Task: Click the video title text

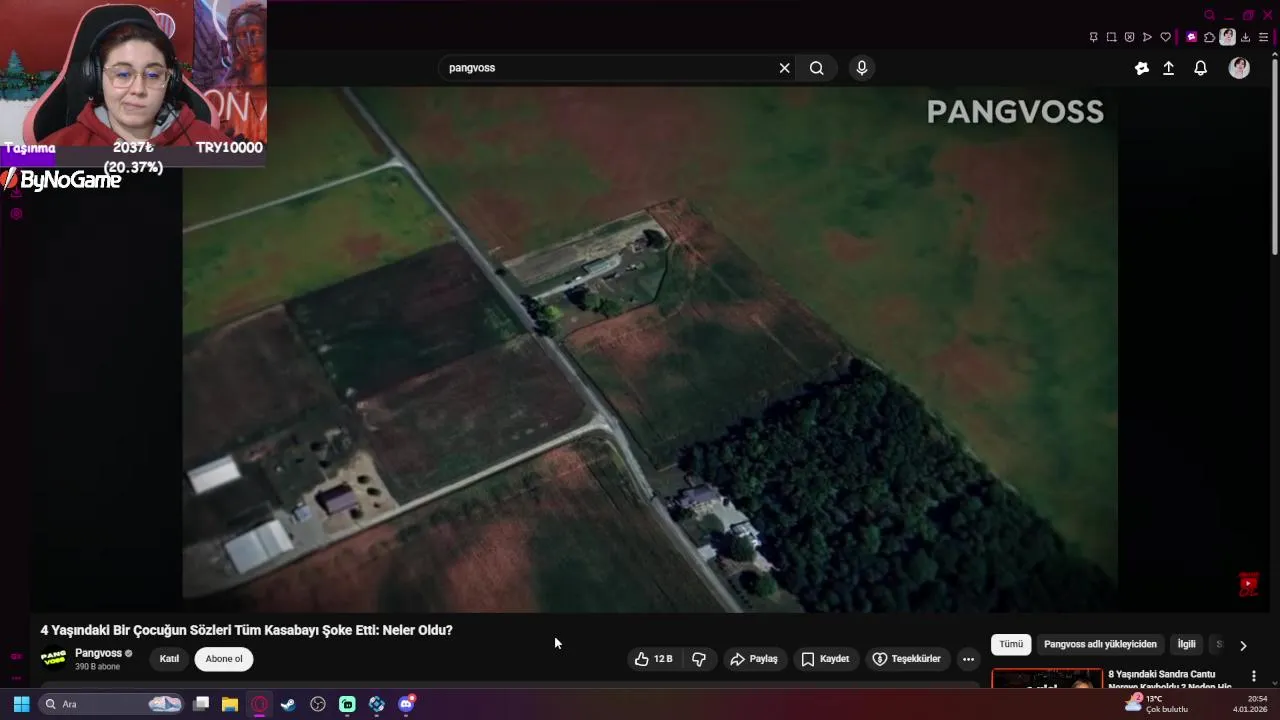Action: [x=247, y=630]
